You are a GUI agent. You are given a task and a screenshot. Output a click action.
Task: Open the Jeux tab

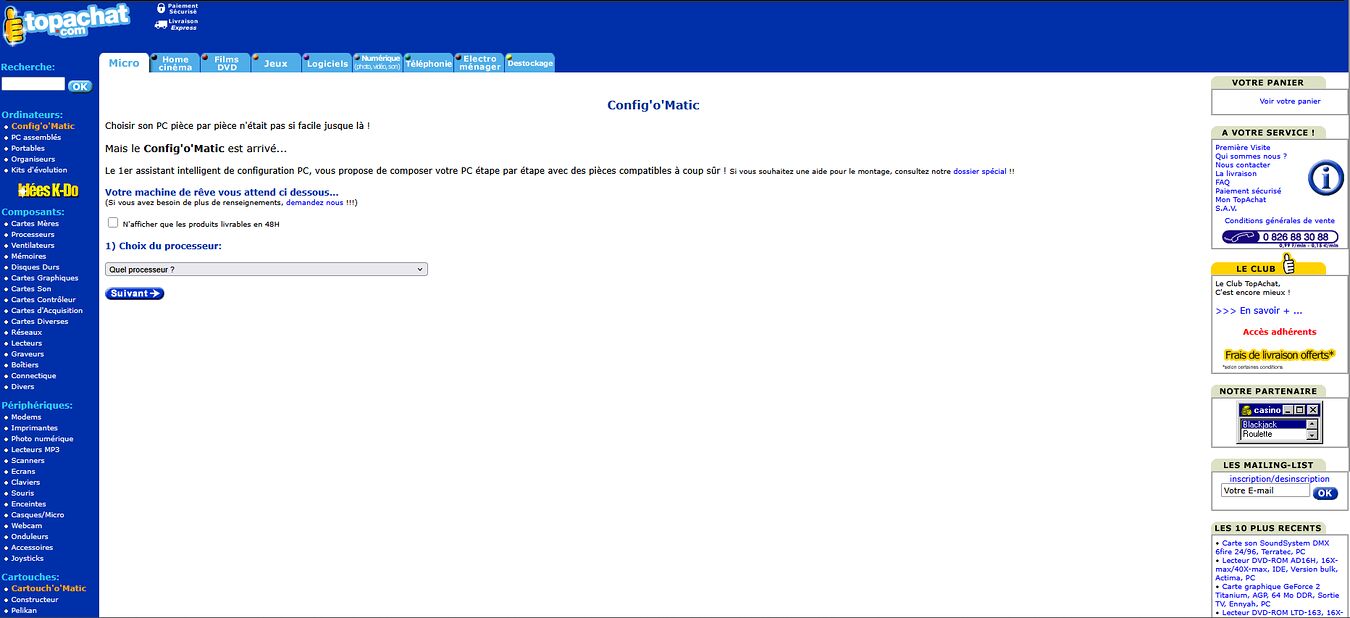tap(276, 63)
